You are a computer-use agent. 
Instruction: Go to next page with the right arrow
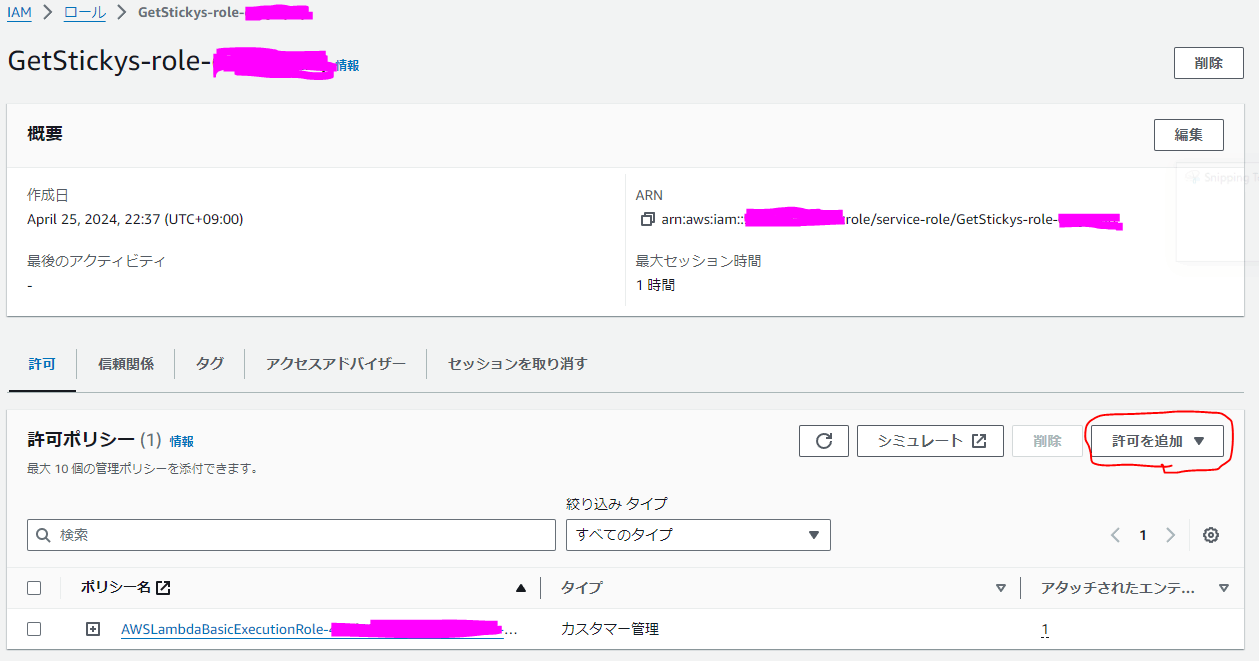point(1169,535)
